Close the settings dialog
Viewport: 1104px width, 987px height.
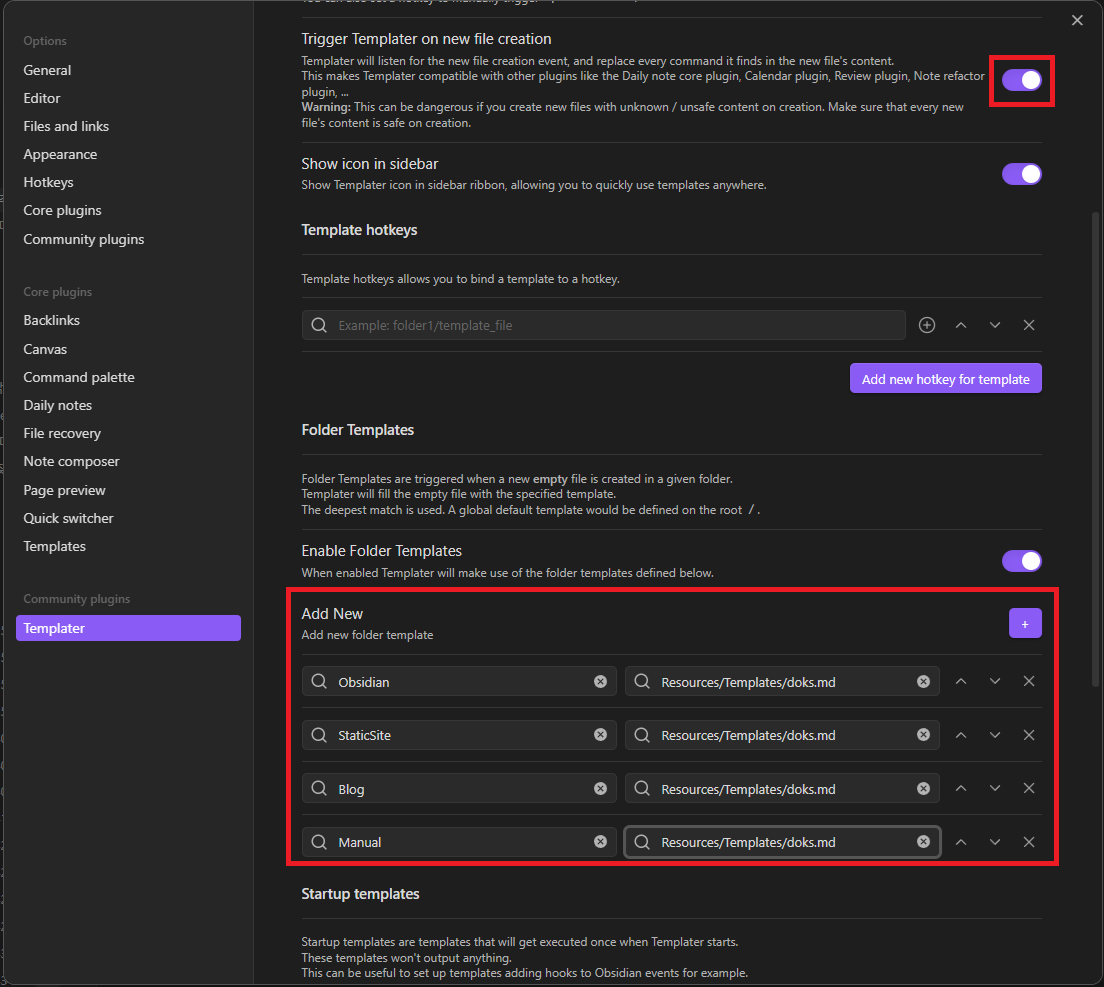click(x=1077, y=20)
